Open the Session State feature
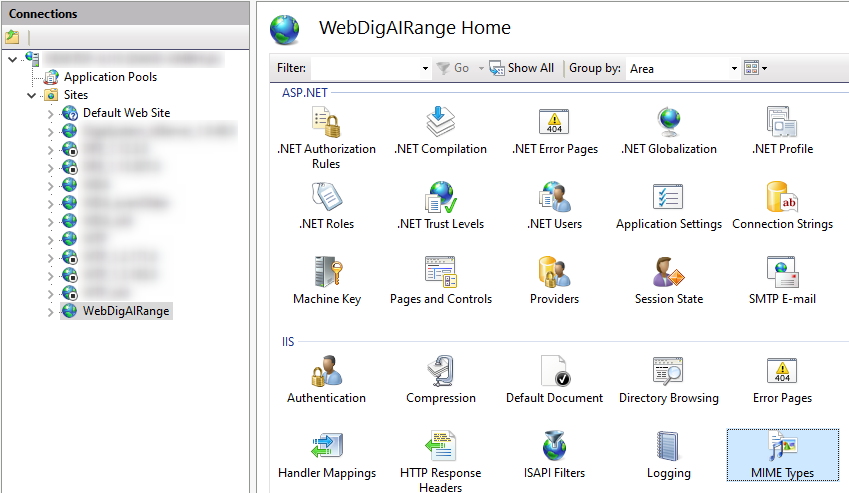849x493 pixels. coord(668,279)
